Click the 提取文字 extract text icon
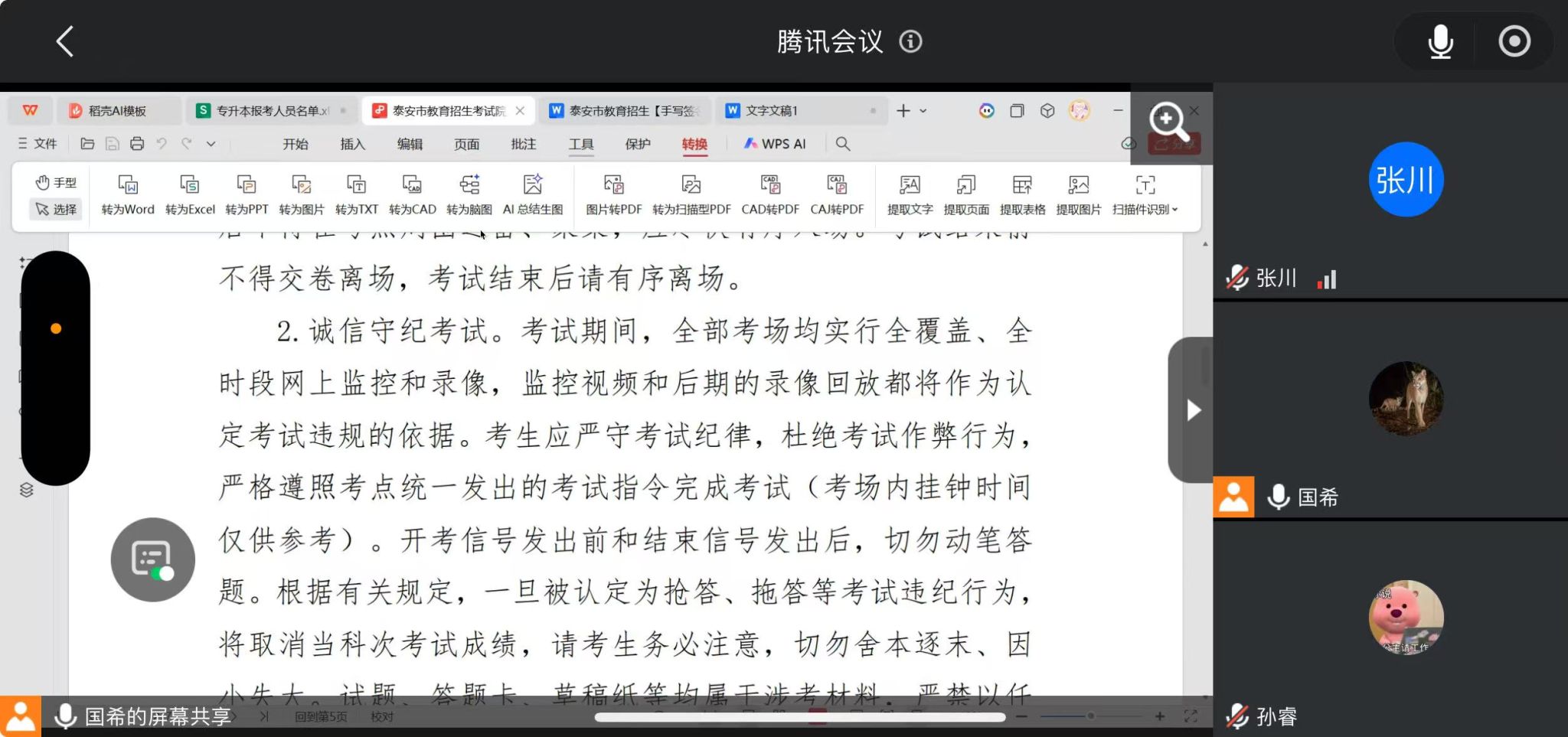1568x737 pixels. click(910, 194)
